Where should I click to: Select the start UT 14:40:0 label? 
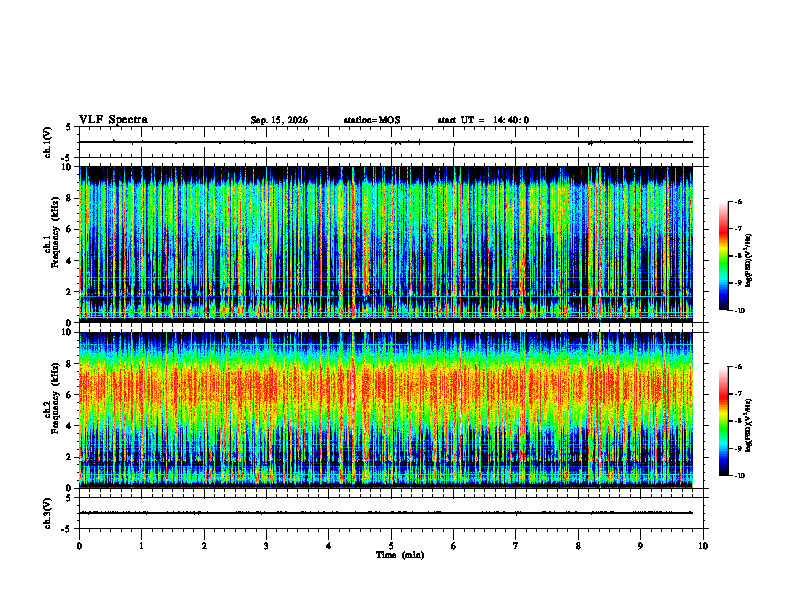pyautogui.click(x=483, y=120)
